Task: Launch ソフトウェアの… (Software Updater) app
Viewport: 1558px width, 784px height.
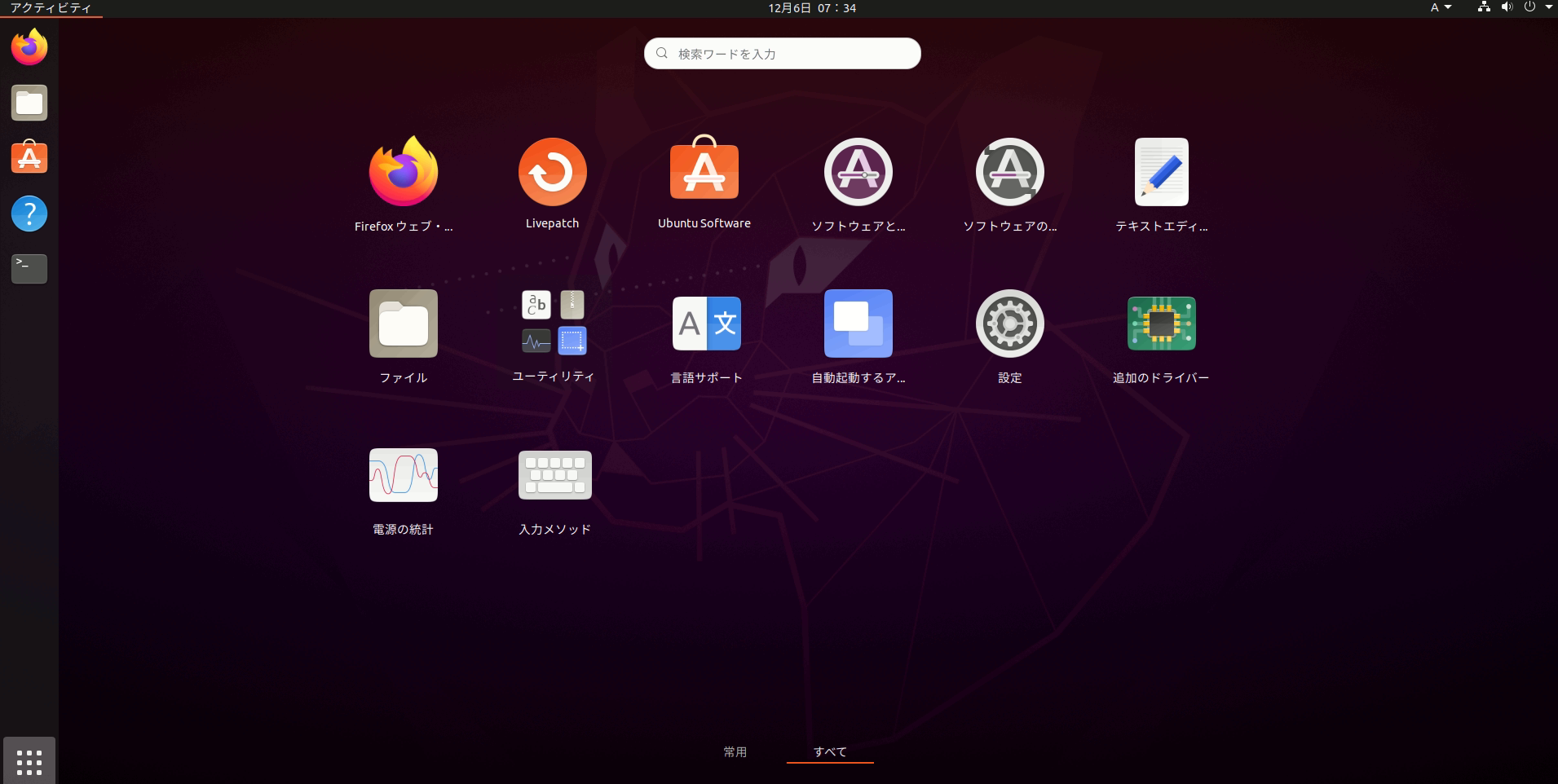Action: (1010, 172)
